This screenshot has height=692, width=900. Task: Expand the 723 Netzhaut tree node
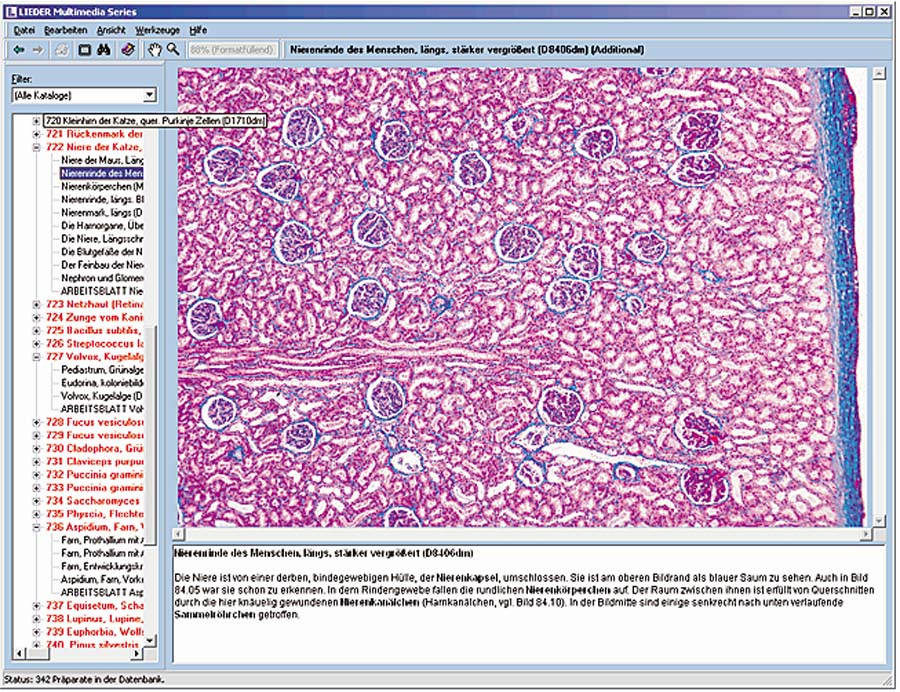pyautogui.click(x=37, y=304)
